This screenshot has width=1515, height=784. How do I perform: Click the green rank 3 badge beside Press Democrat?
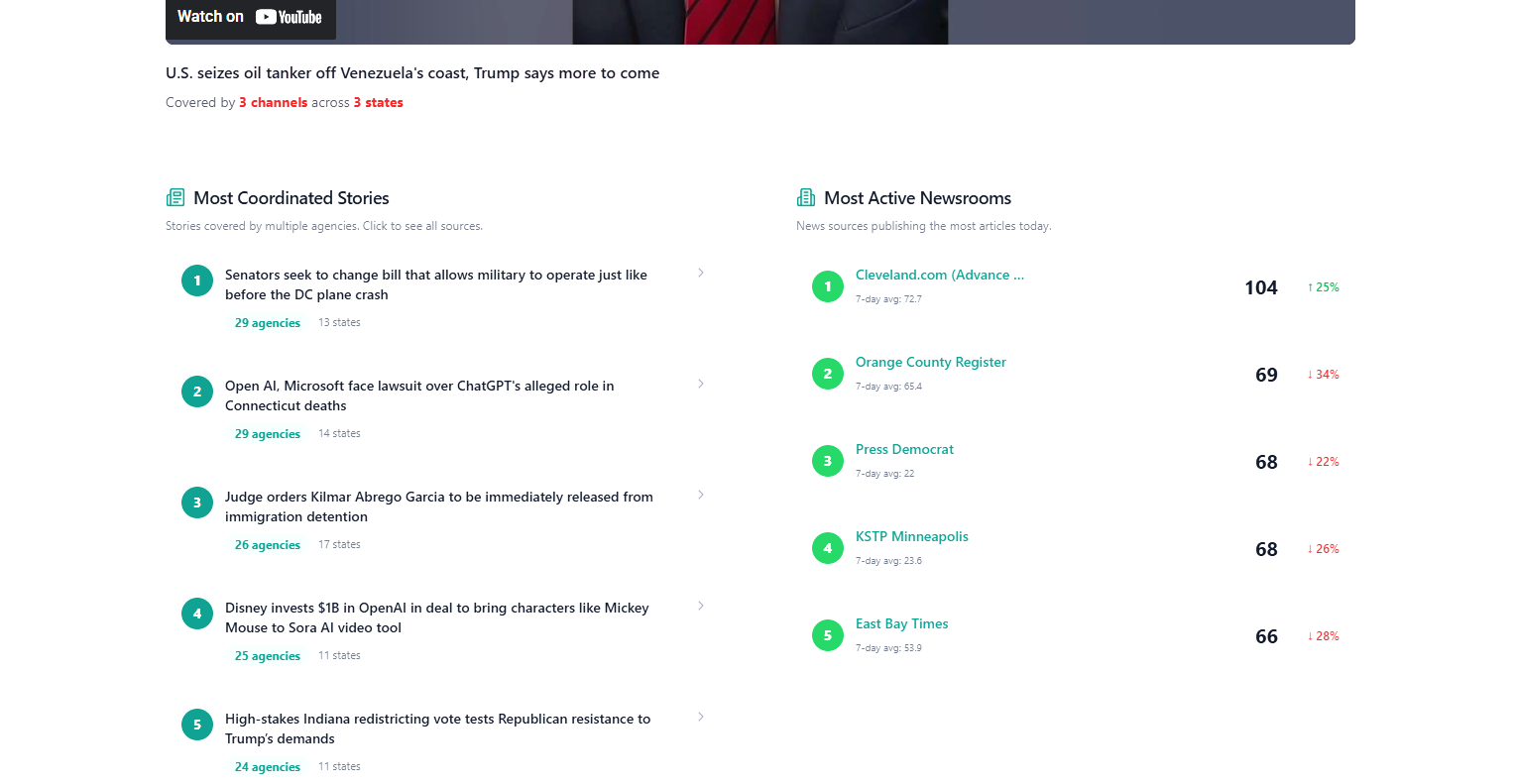[828, 461]
